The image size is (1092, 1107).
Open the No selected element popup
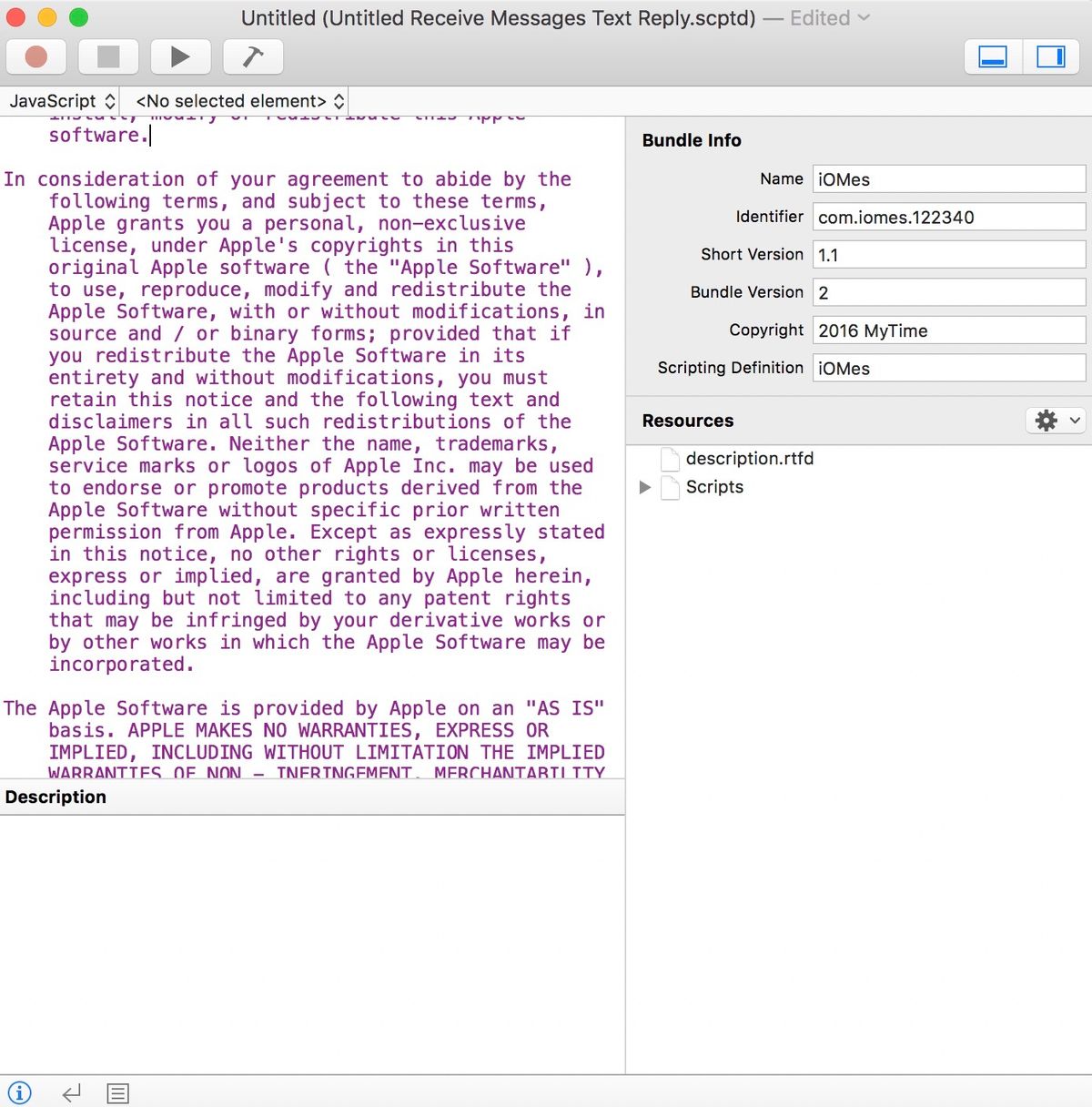pyautogui.click(x=239, y=101)
